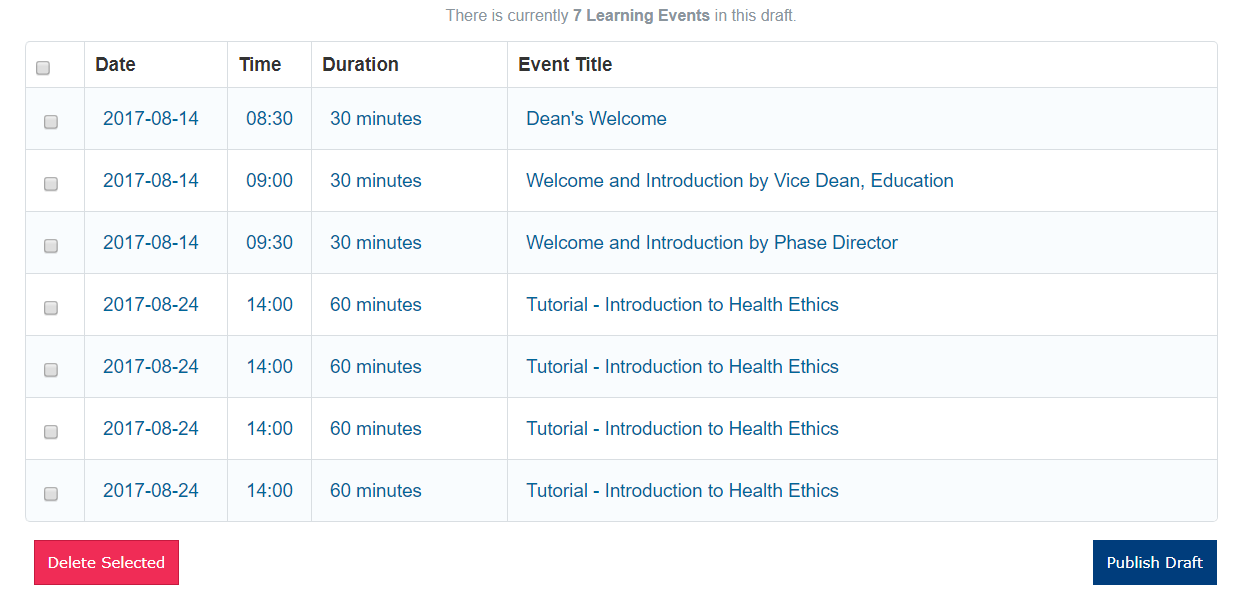
Task: Click the 09:30 time link
Action: pyautogui.click(x=270, y=243)
